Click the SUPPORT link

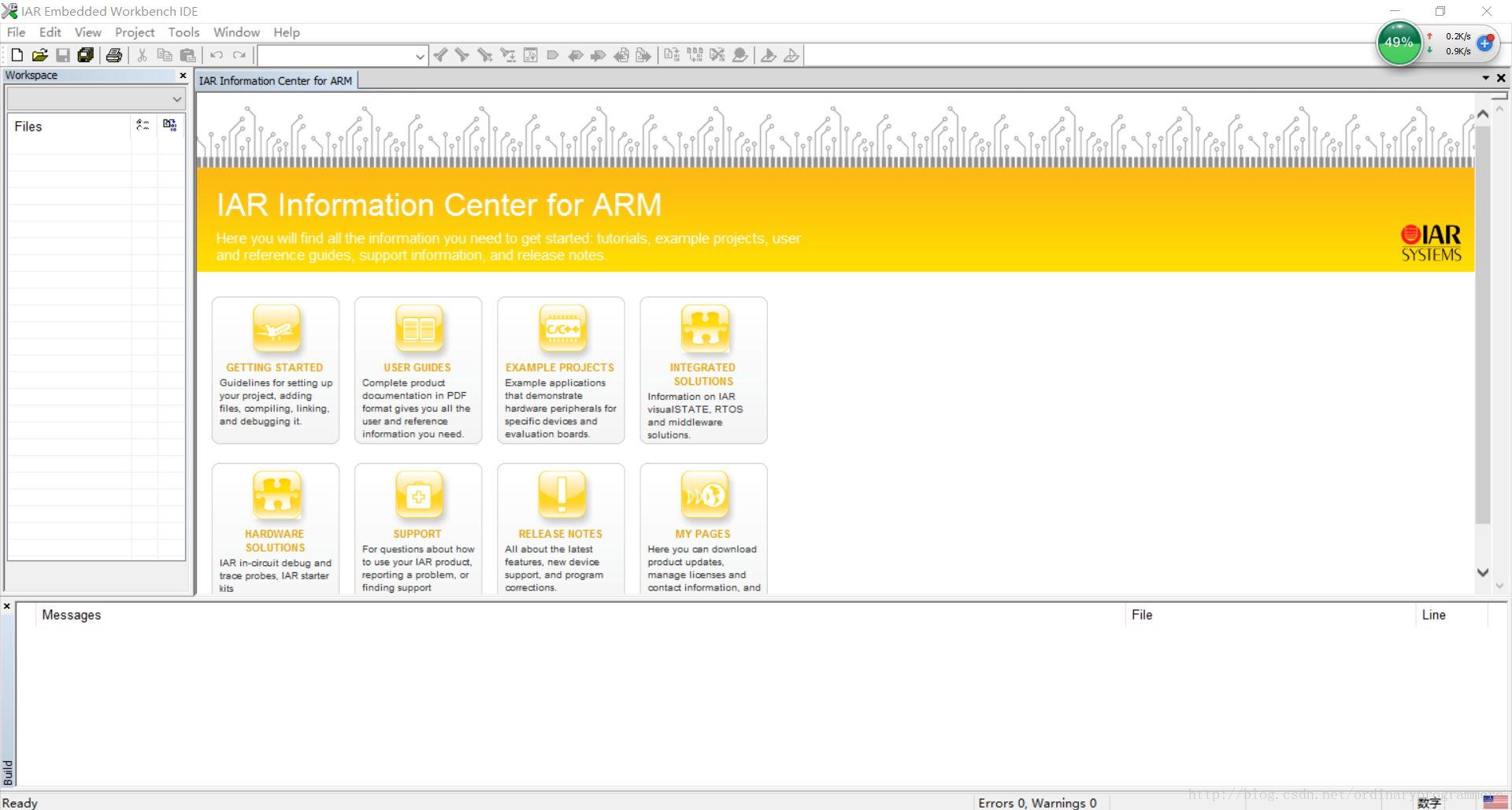point(417,534)
